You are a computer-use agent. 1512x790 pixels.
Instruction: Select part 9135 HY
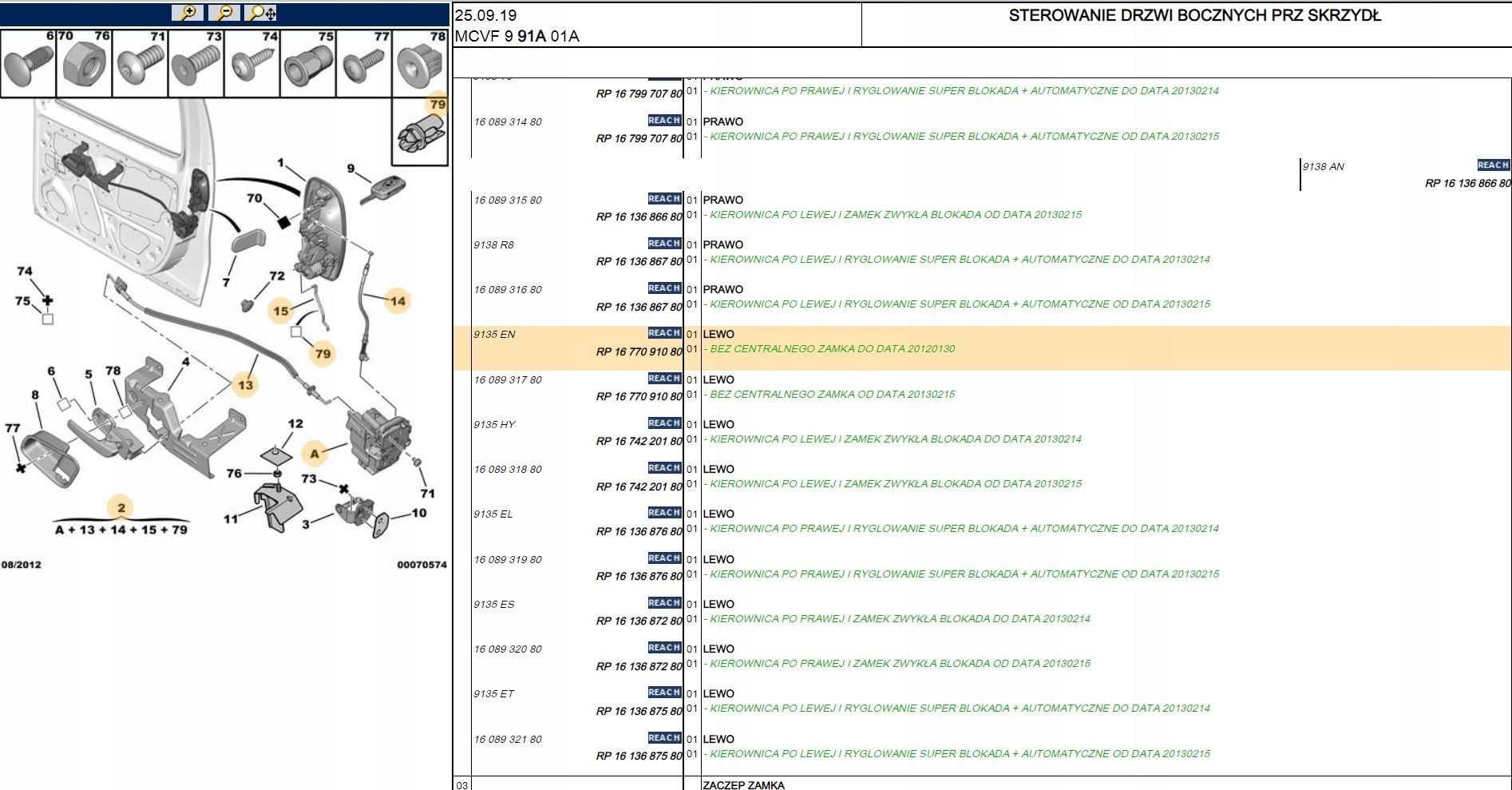coord(494,425)
